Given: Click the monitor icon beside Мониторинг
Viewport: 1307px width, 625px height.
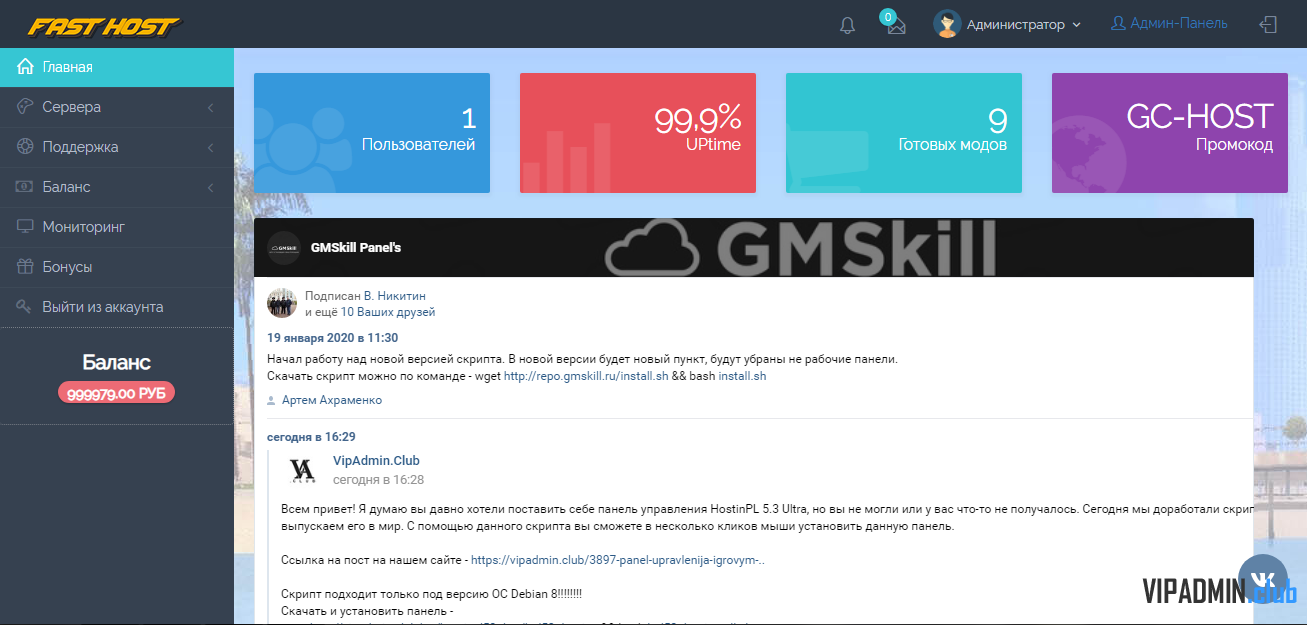Looking at the screenshot, I should (26, 226).
